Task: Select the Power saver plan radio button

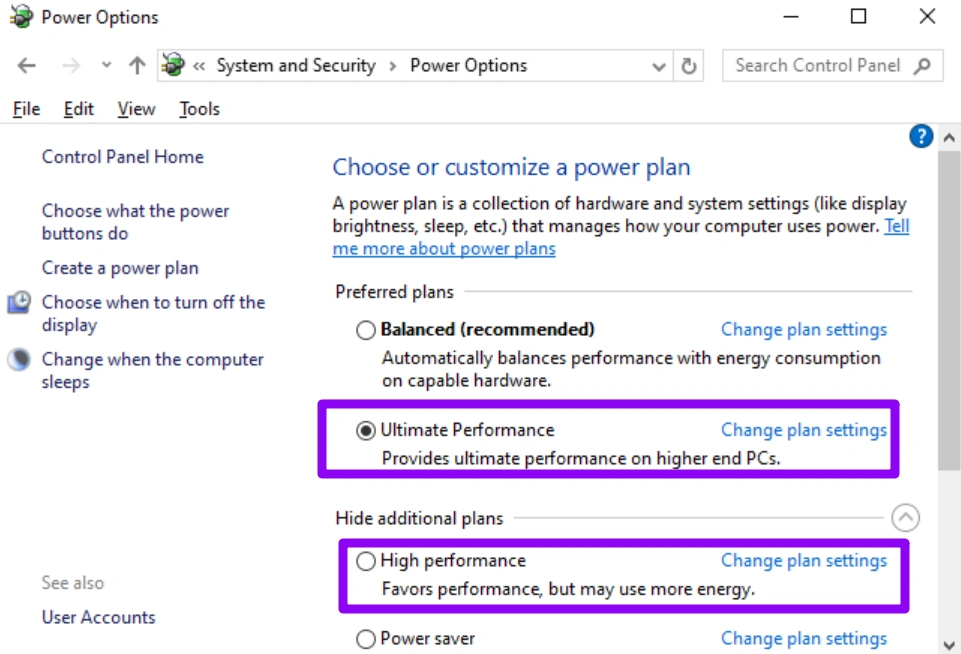Action: [x=366, y=639]
